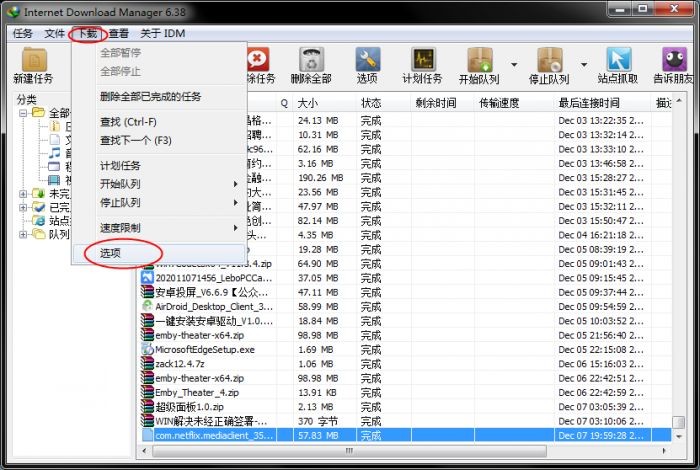Sort by the 剩余时间 column header
This screenshot has width=700, height=470.
[x=442, y=103]
